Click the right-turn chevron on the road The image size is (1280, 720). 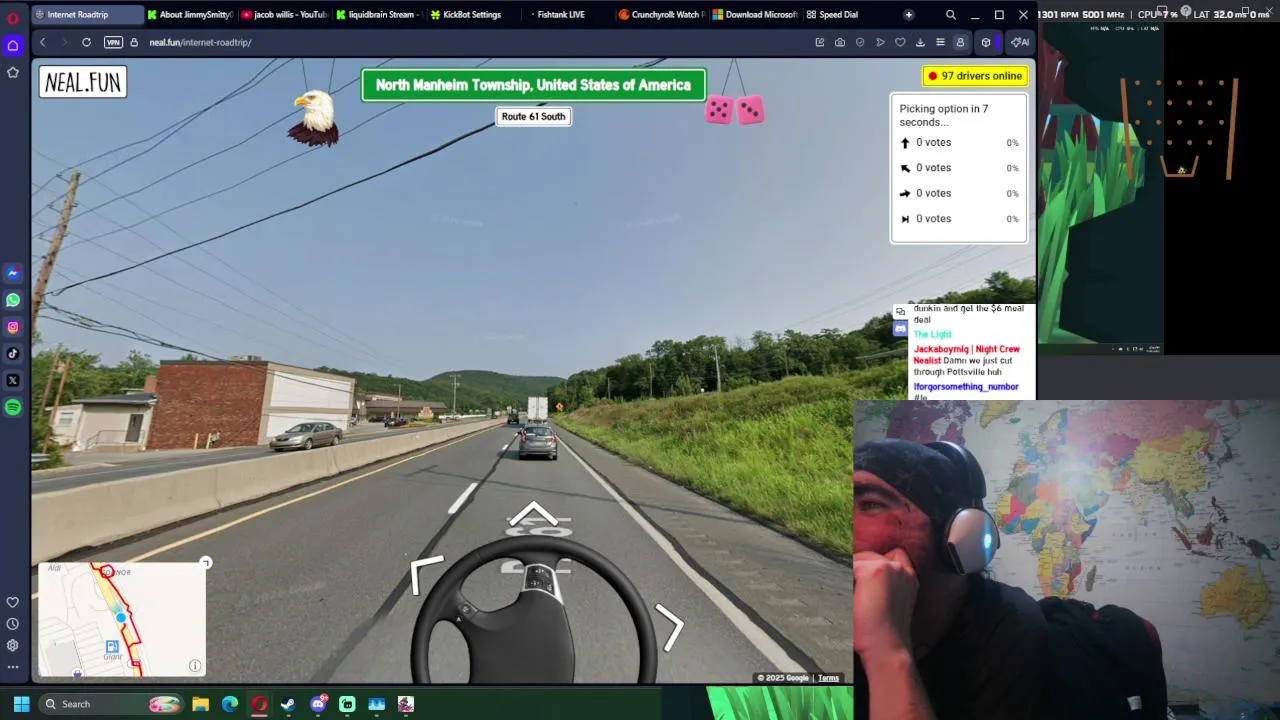[670, 626]
